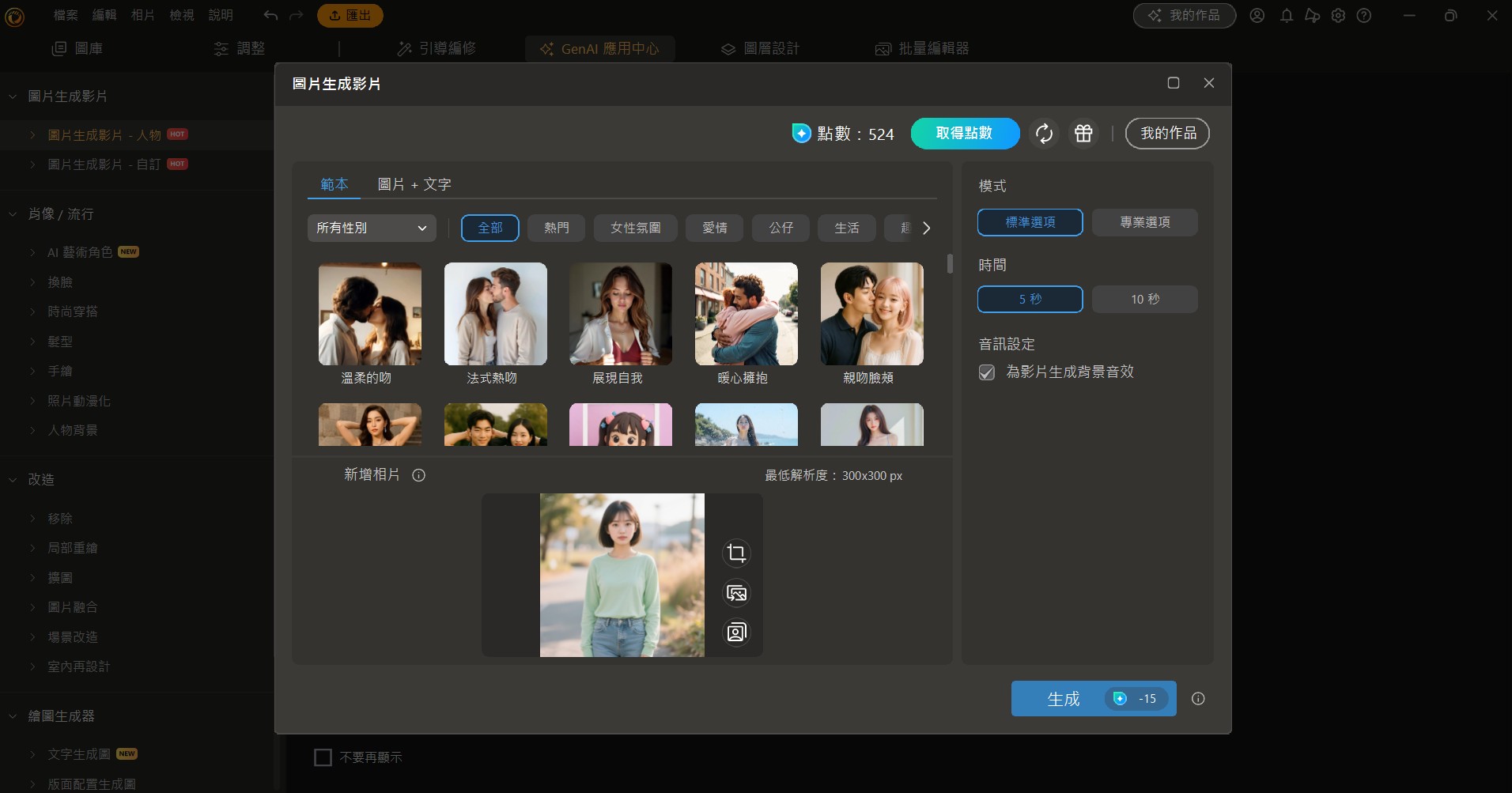Screen dimensions: 1512x793
Task: Select the 法式熱吻 template thumbnail
Action: [x=496, y=314]
